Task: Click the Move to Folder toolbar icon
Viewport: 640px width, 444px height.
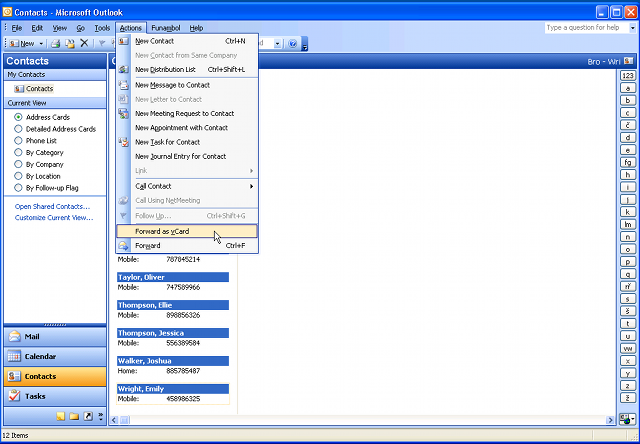Action: click(x=70, y=43)
